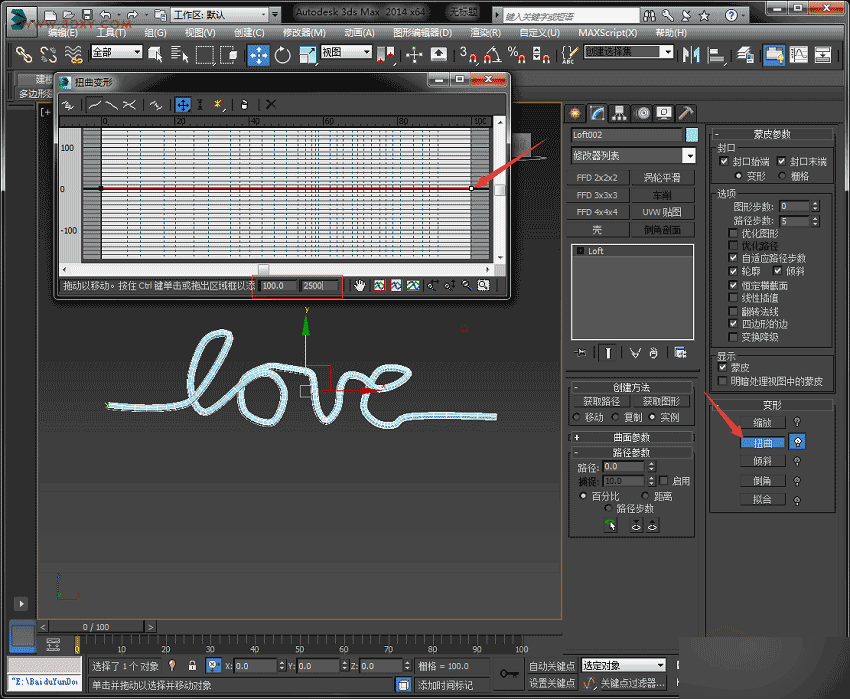This screenshot has height=699, width=850.
Task: Toggle the lightbulb next to 扭曲 deformation
Action: point(797,442)
